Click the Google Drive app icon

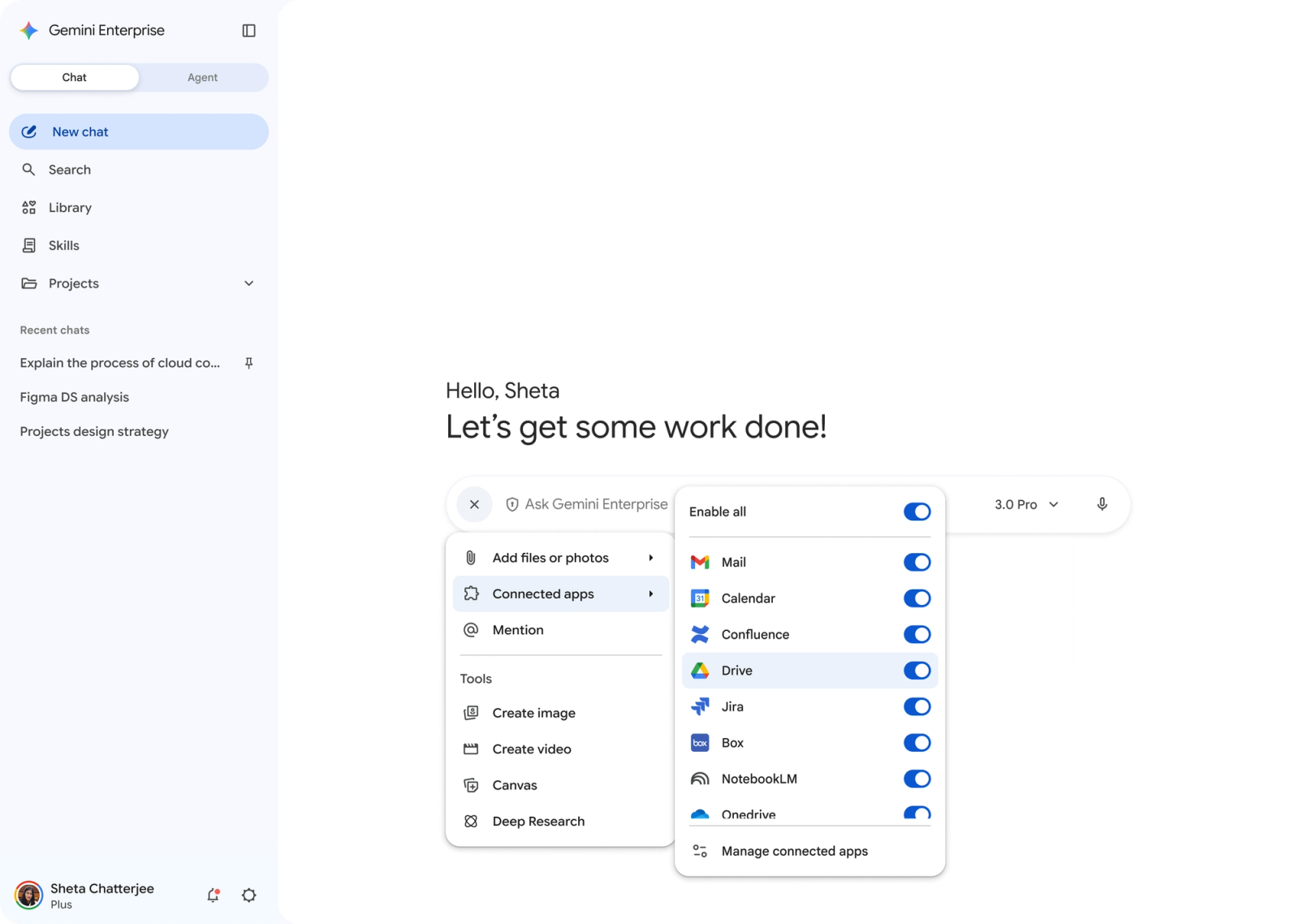coord(700,671)
